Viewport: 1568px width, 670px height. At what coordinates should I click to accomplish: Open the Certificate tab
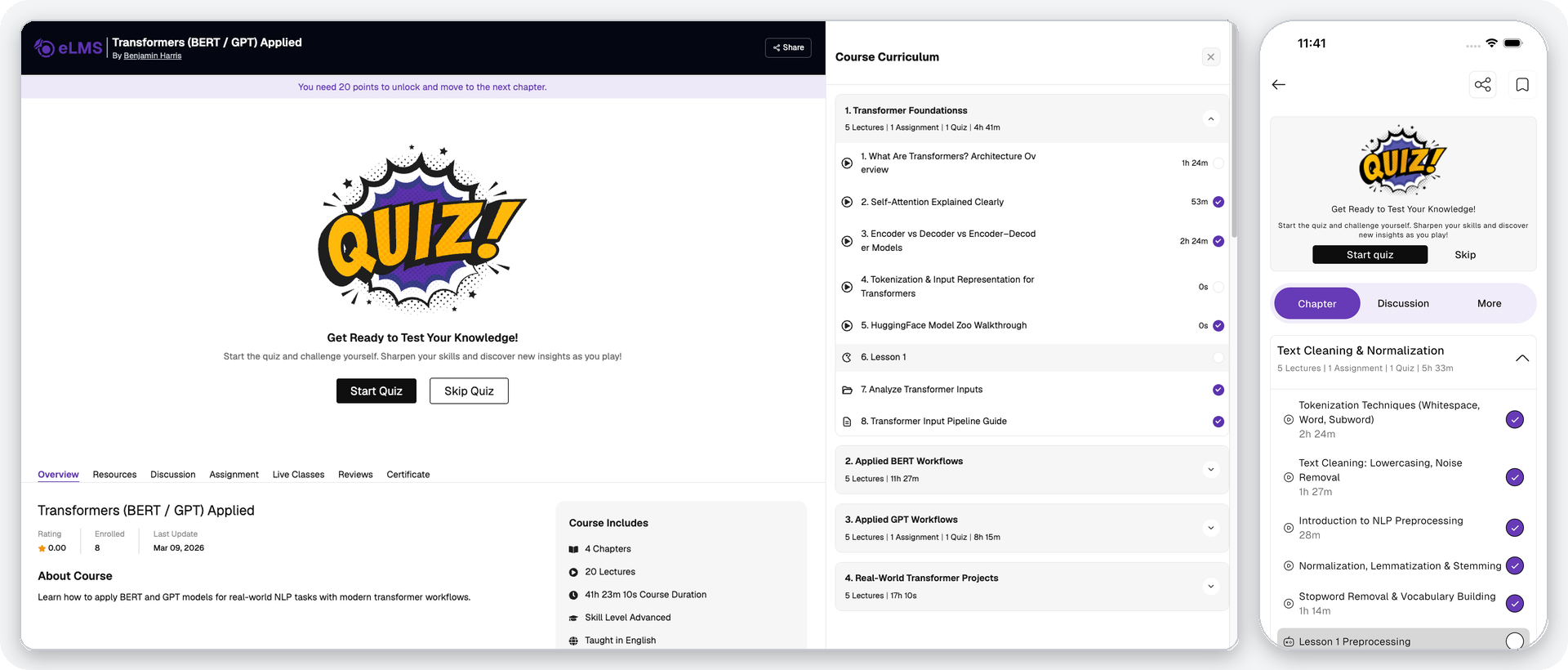tap(408, 475)
